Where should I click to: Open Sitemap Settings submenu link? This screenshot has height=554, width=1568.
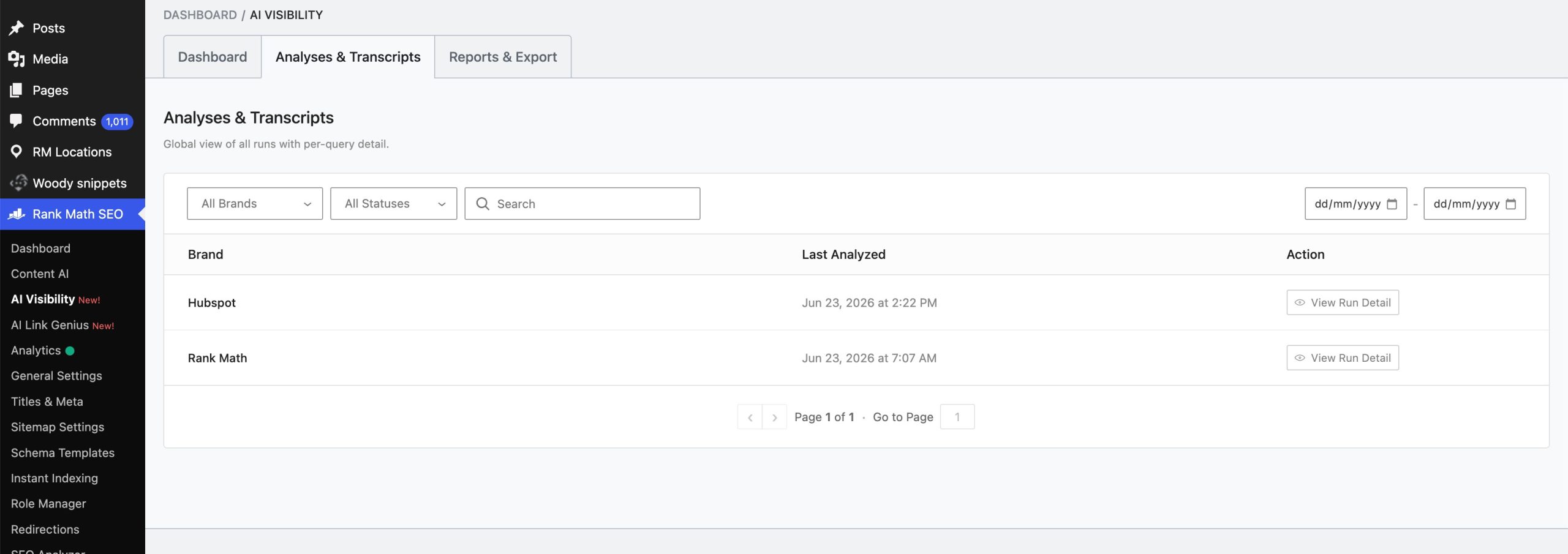(58, 427)
